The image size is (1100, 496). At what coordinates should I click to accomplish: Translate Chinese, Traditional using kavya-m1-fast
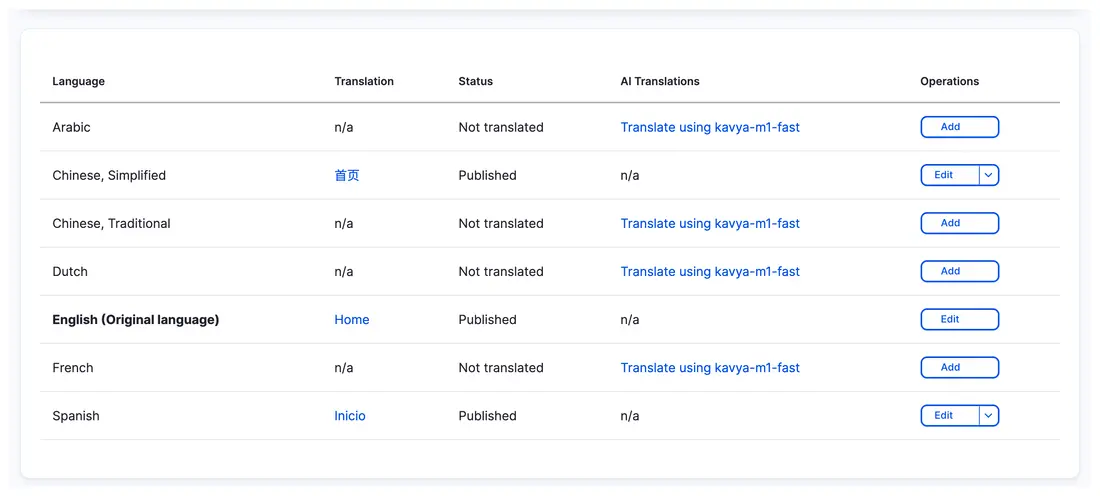710,224
